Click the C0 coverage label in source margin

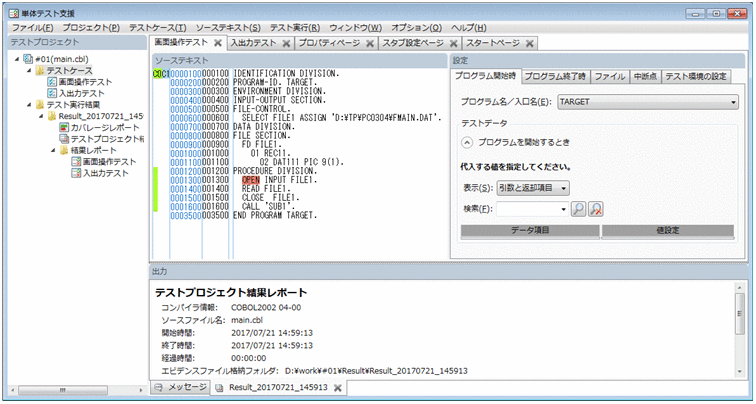[157, 73]
